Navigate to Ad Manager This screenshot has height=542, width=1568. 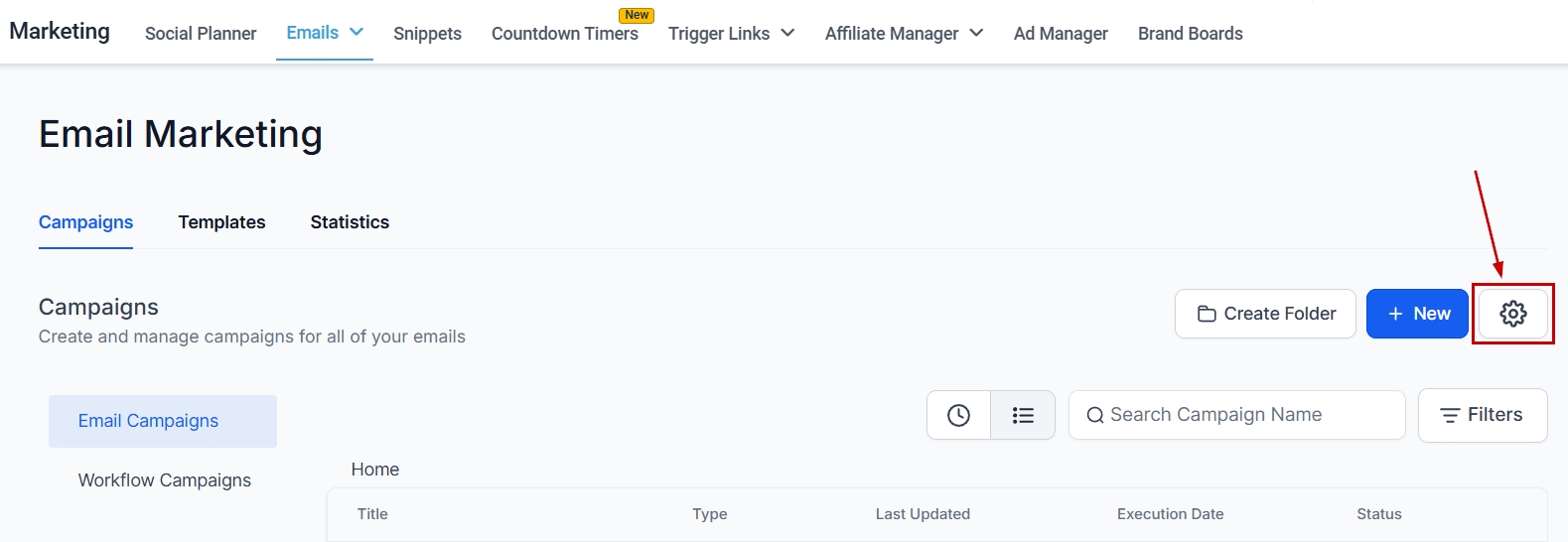(1061, 34)
